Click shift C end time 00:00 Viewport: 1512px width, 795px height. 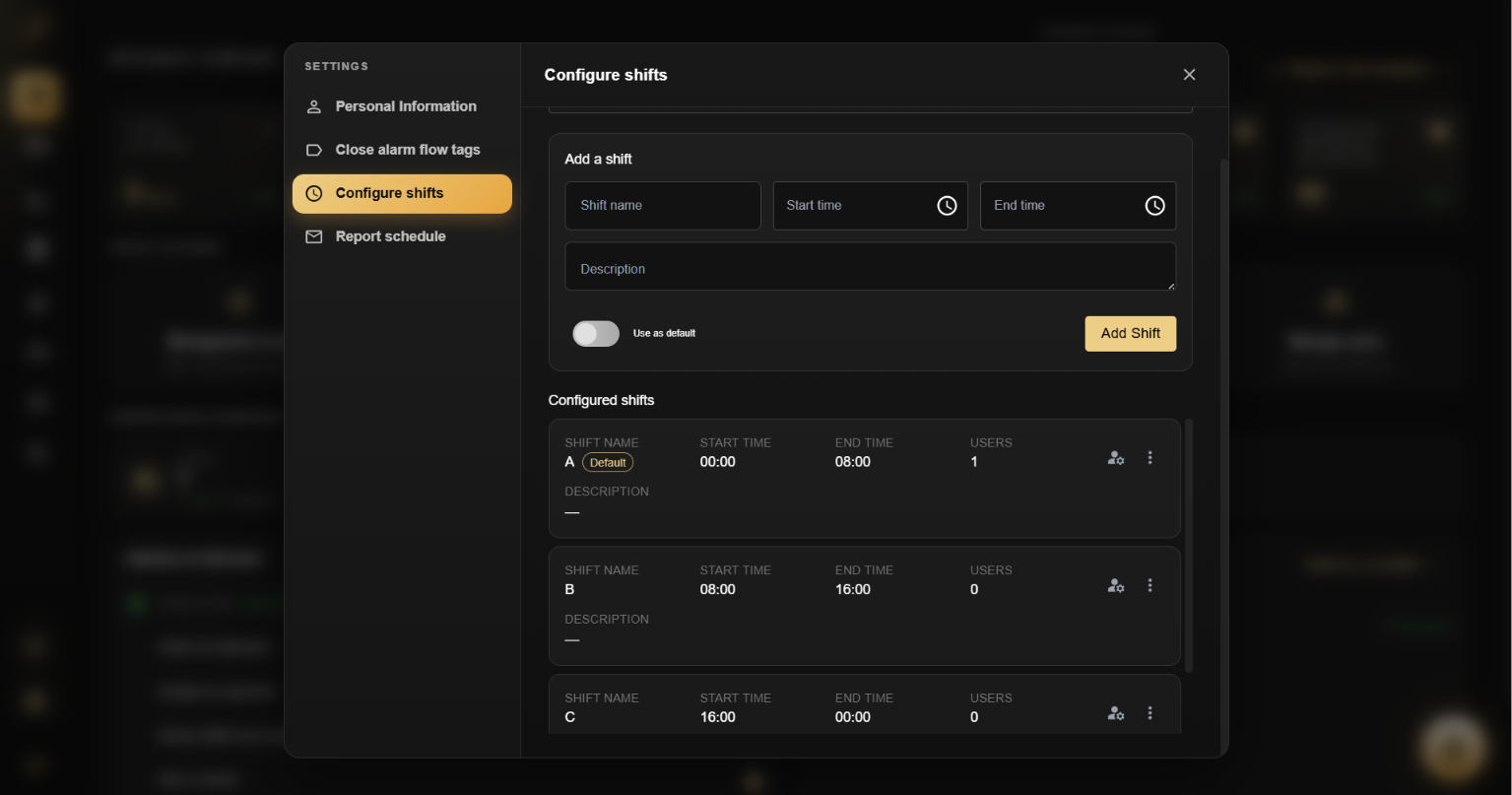point(853,717)
